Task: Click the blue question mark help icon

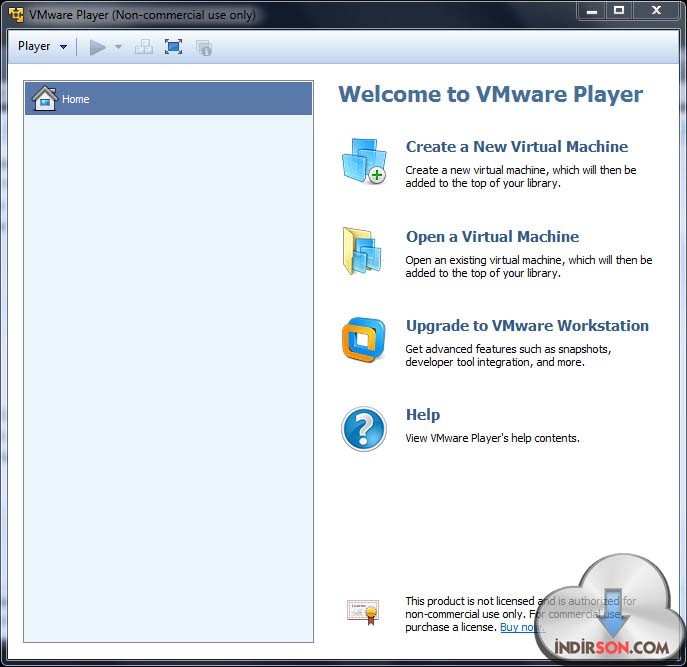Action: [x=364, y=429]
